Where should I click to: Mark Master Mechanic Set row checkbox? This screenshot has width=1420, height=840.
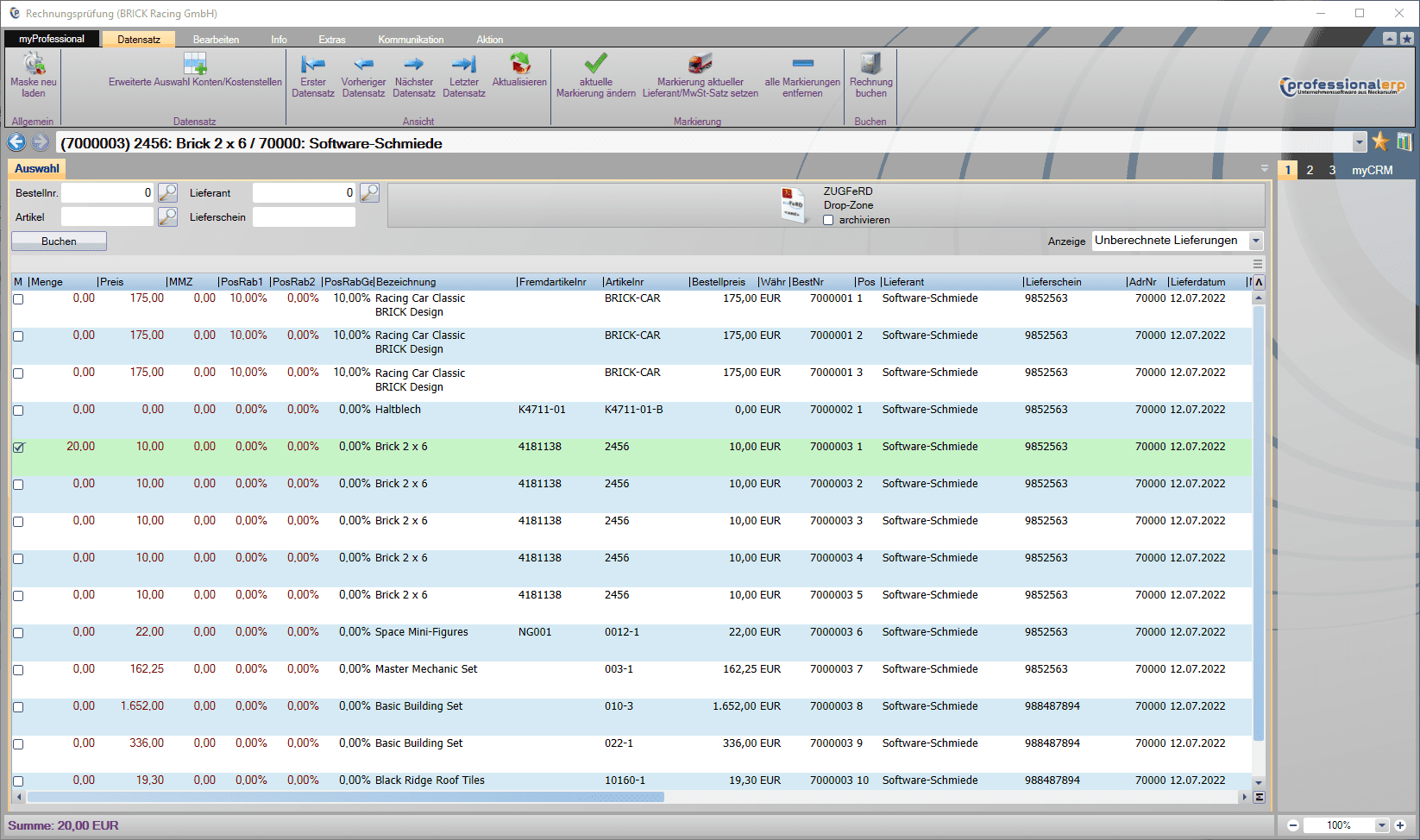coord(18,670)
